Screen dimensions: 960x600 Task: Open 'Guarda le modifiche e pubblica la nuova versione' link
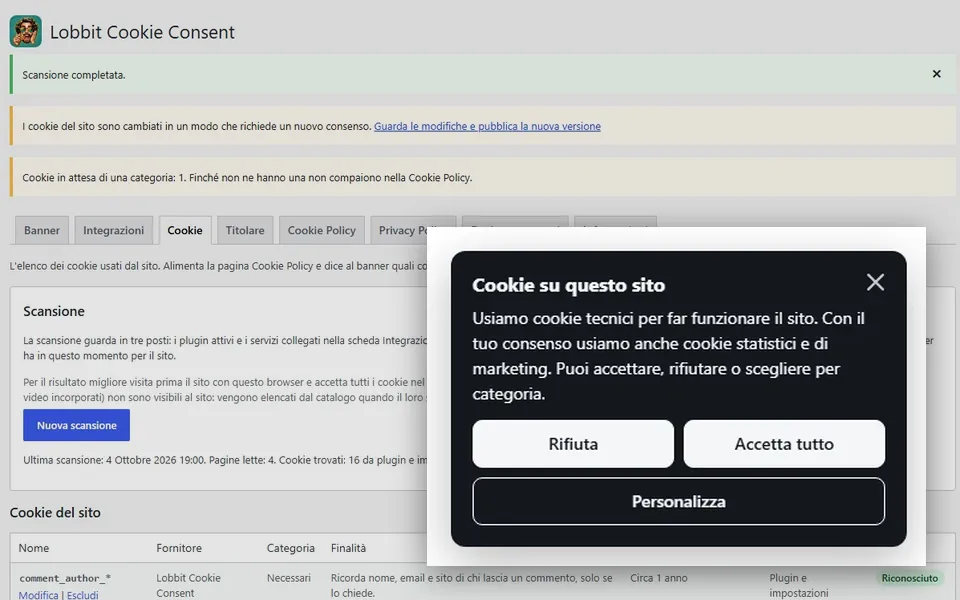pyautogui.click(x=487, y=126)
